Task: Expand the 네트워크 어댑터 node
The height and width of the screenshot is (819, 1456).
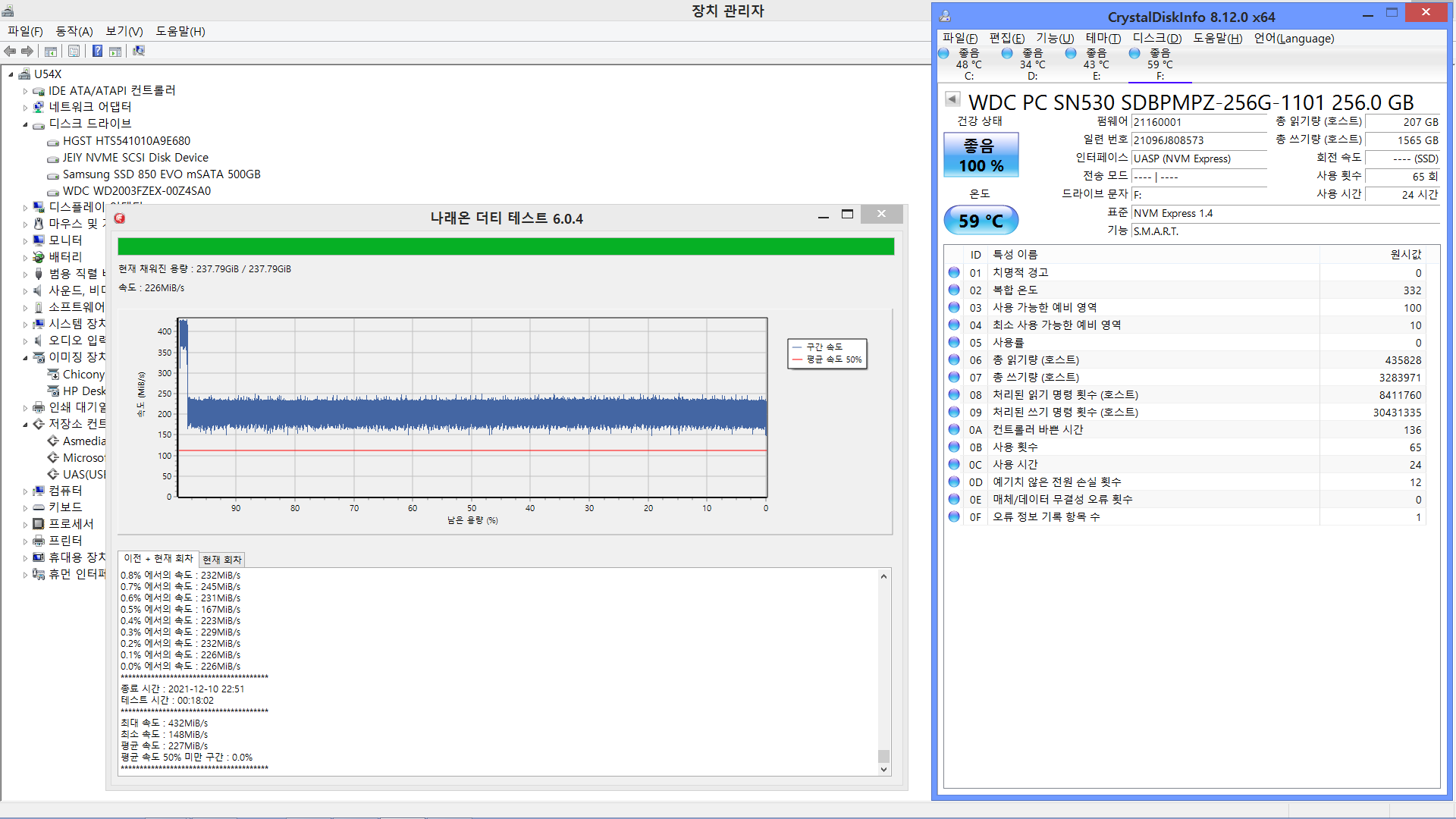Action: [25, 108]
